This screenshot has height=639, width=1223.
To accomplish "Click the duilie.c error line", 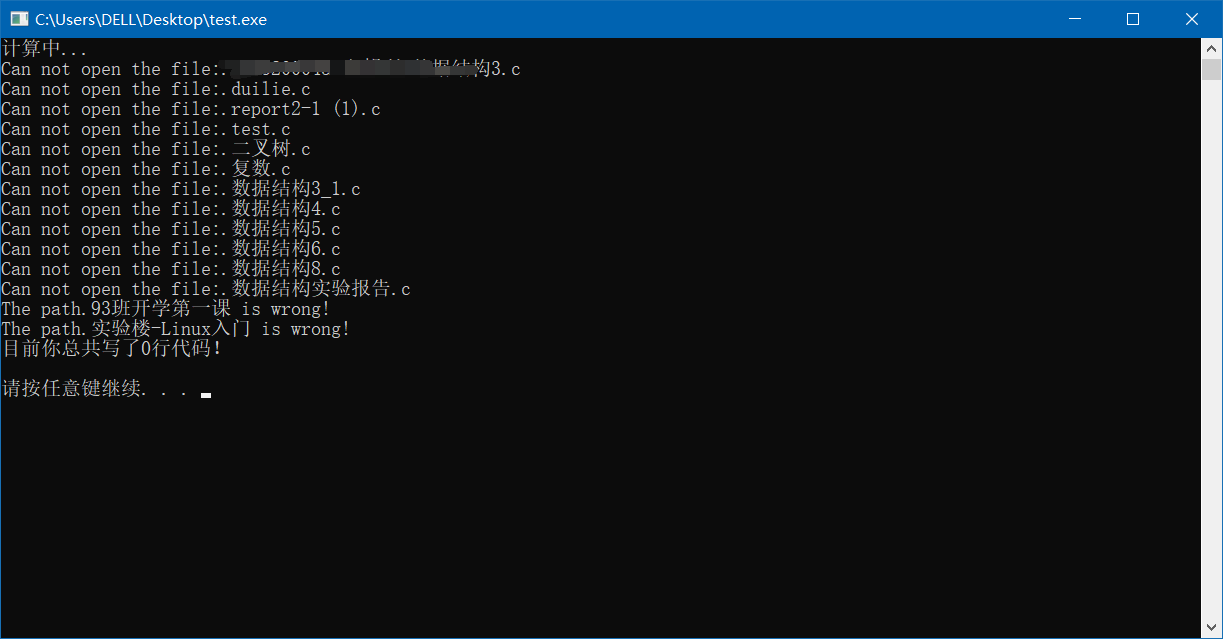I will pos(155,89).
